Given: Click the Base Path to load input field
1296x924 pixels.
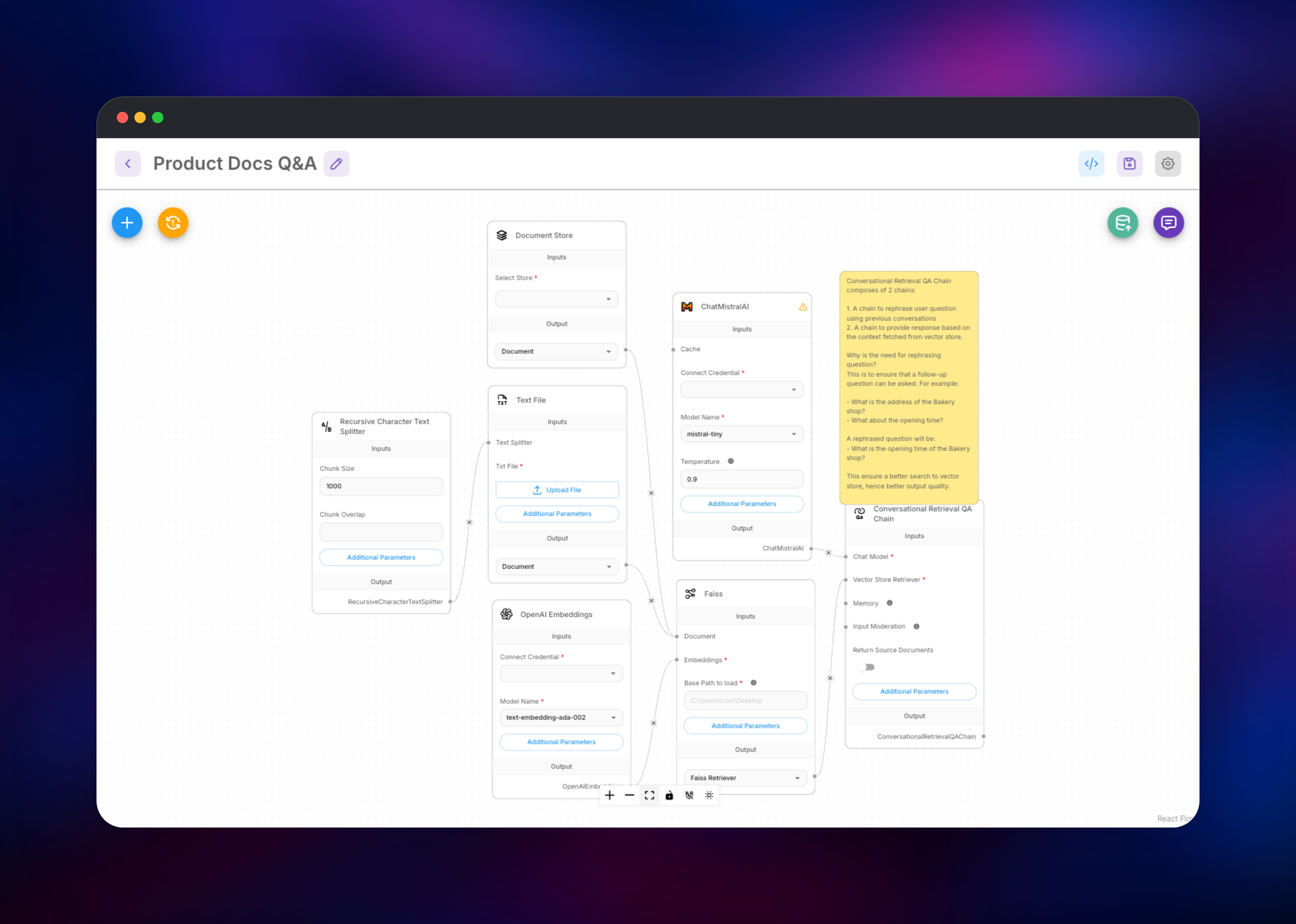Looking at the screenshot, I should 745,700.
